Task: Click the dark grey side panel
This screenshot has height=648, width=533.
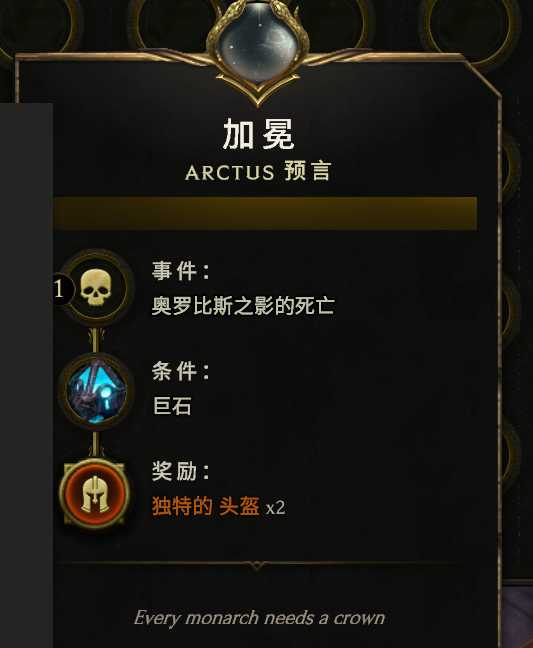Action: [x=26, y=375]
